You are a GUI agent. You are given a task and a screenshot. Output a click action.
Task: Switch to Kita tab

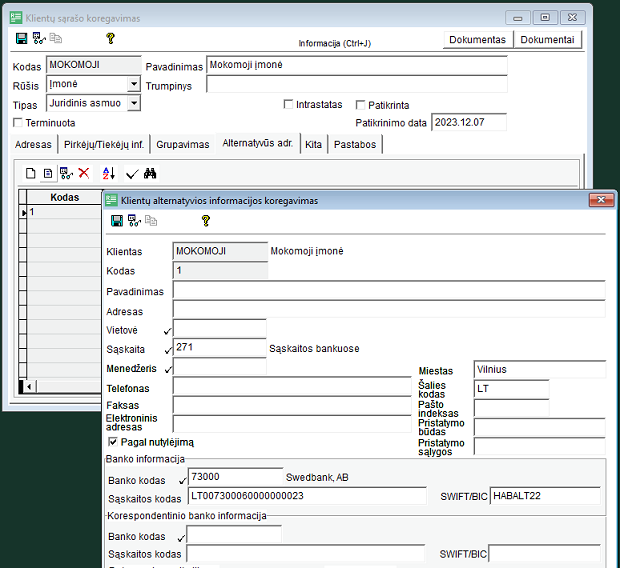tap(314, 144)
